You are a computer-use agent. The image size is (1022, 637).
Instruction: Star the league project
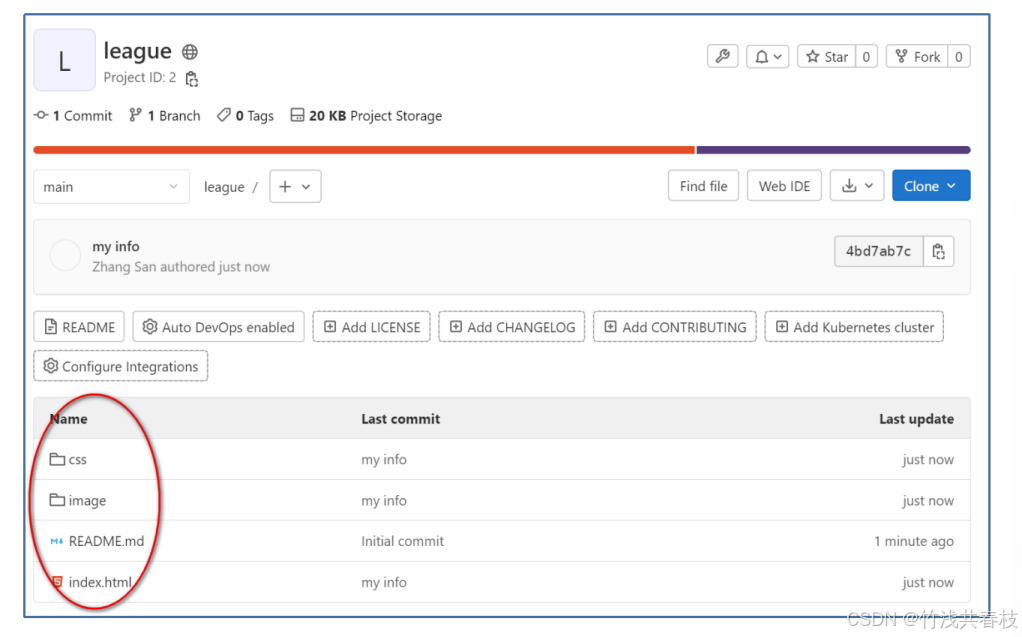click(826, 57)
